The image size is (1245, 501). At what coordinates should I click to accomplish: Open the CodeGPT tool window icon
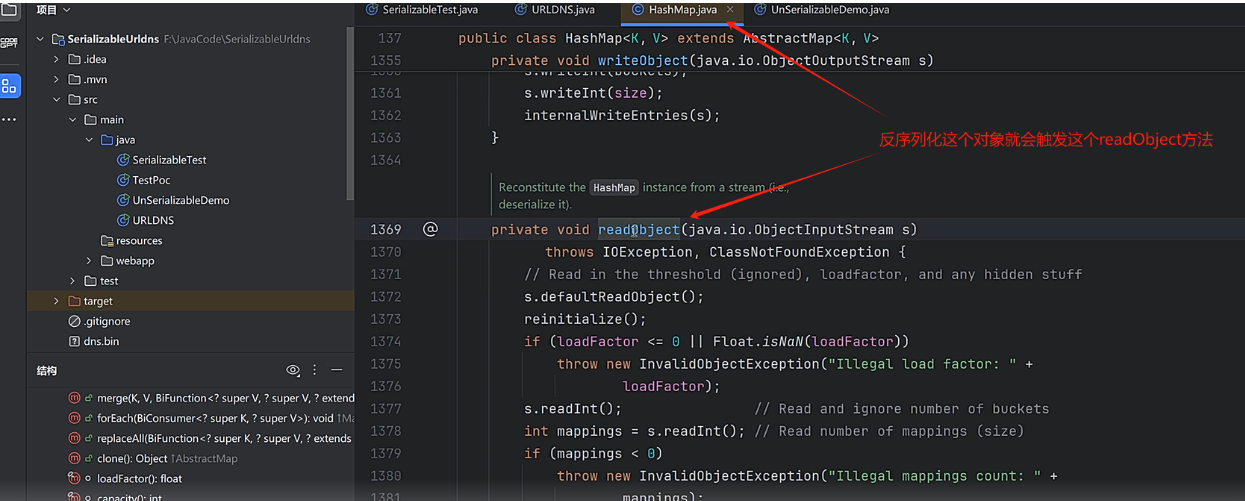coord(9,43)
